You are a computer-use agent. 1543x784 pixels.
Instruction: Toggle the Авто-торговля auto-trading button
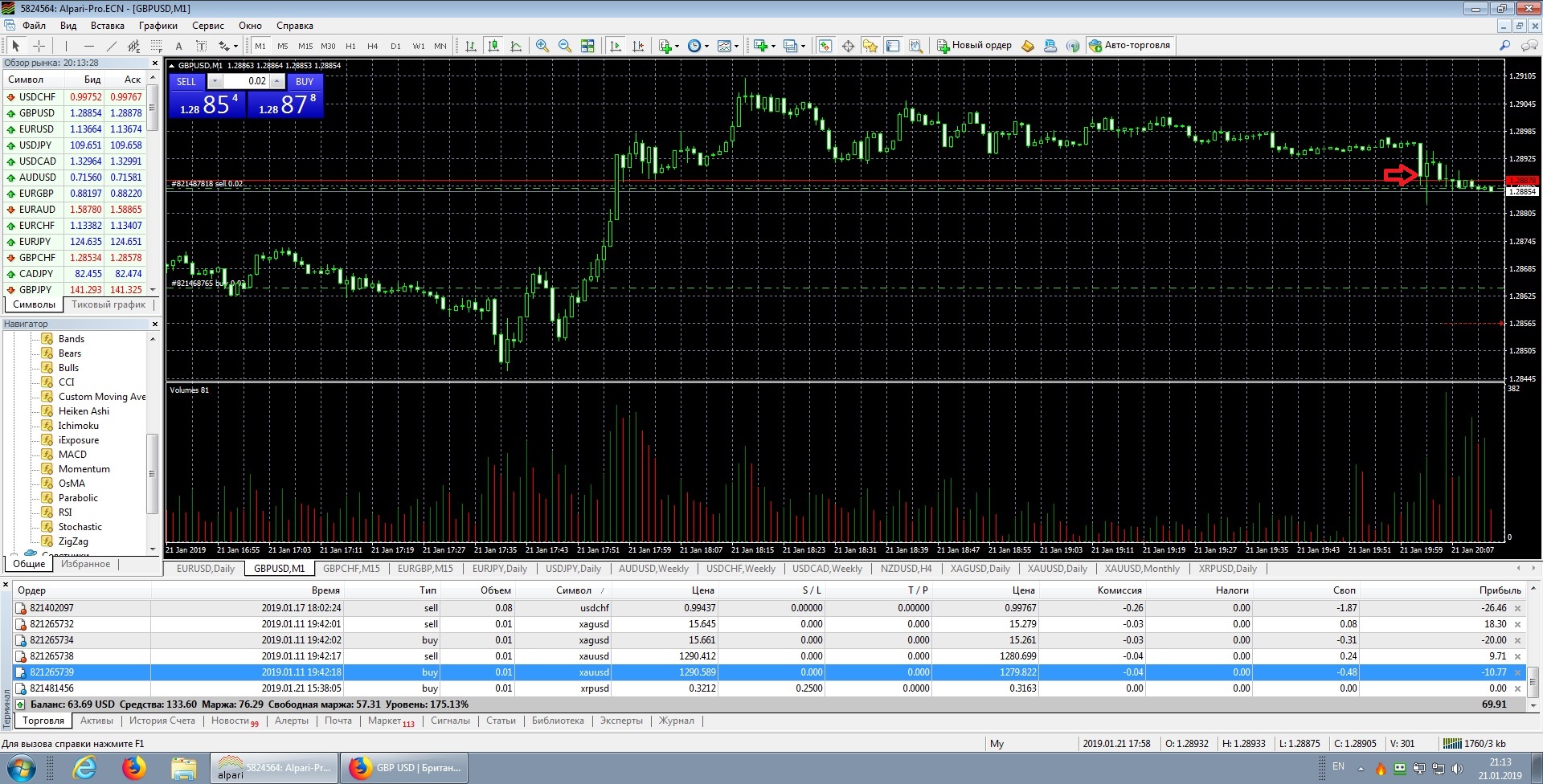click(x=1130, y=46)
